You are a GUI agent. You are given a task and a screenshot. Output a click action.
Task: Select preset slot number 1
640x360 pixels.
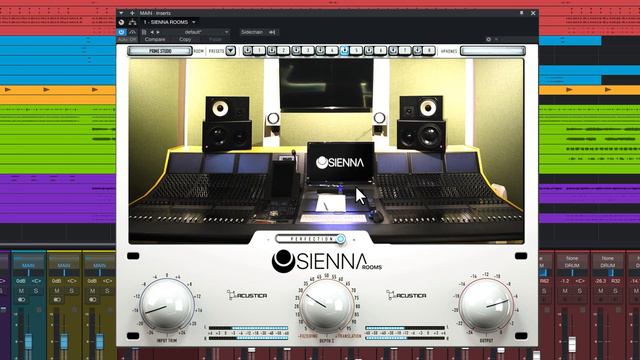[259, 51]
